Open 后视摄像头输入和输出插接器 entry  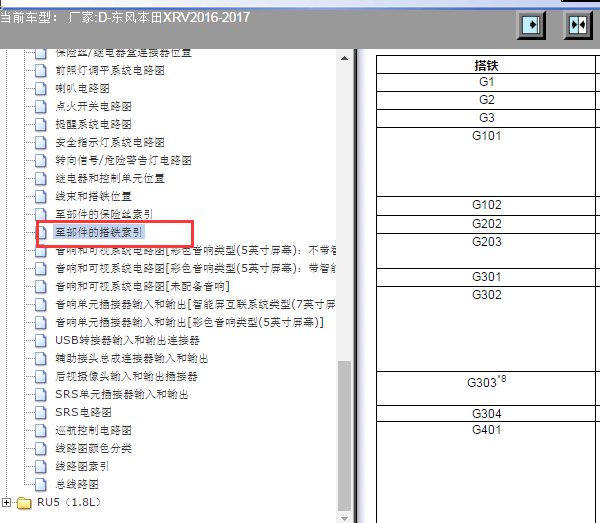[127, 376]
